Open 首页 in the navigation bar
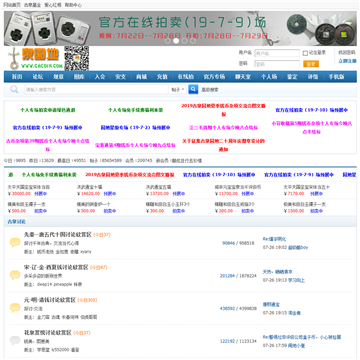 point(17,77)
